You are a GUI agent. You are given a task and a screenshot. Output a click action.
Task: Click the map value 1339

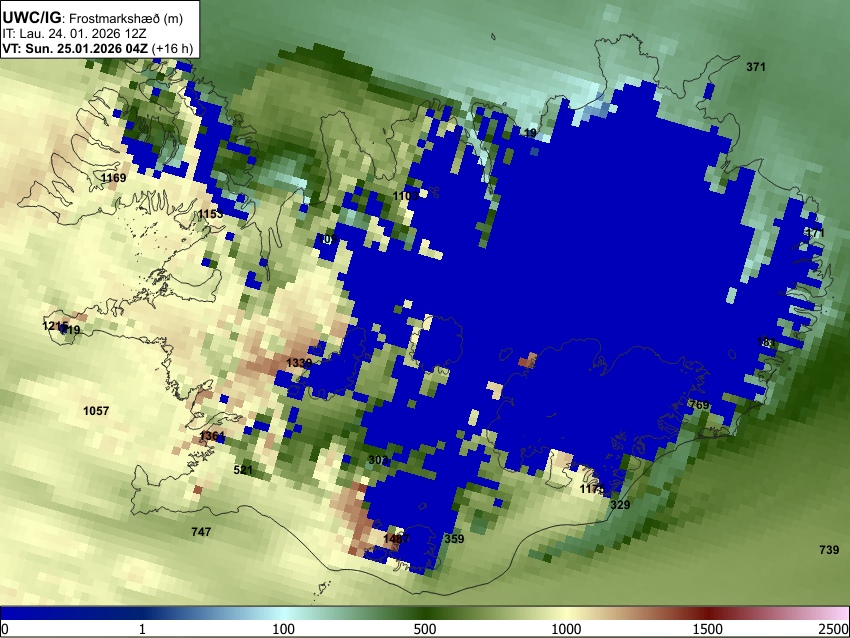click(x=299, y=363)
